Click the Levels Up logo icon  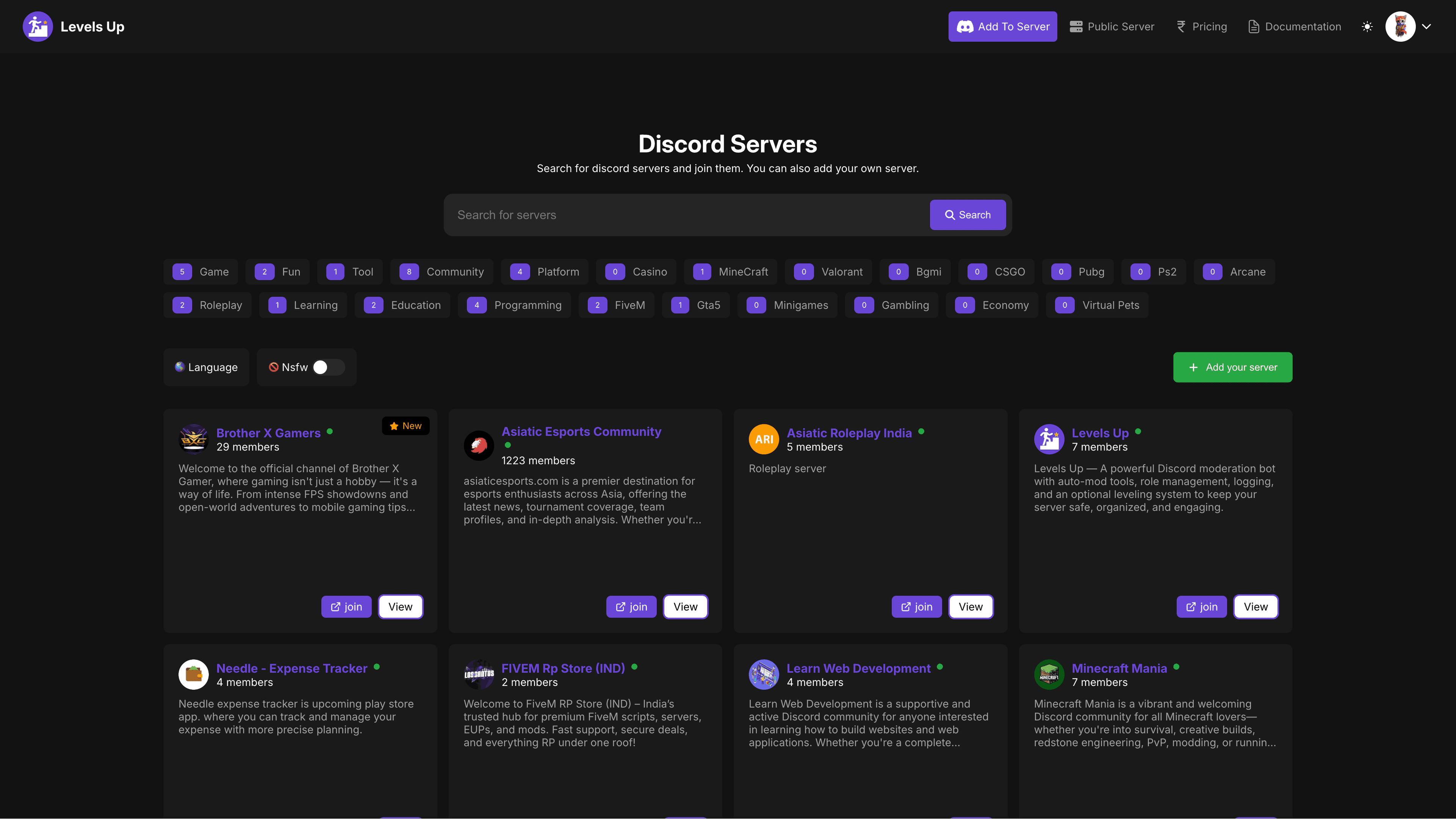37,27
